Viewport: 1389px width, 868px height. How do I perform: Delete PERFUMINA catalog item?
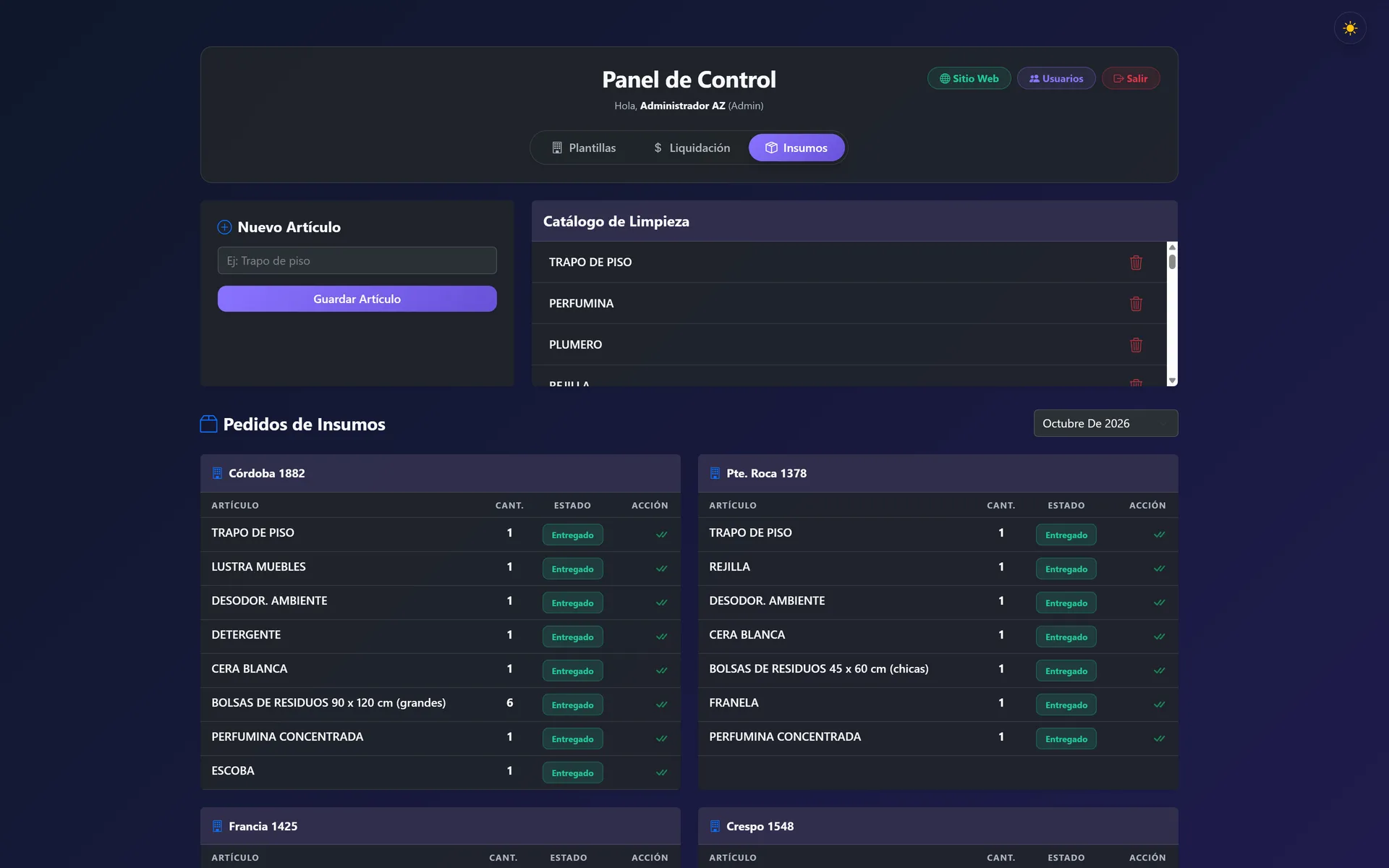tap(1136, 304)
